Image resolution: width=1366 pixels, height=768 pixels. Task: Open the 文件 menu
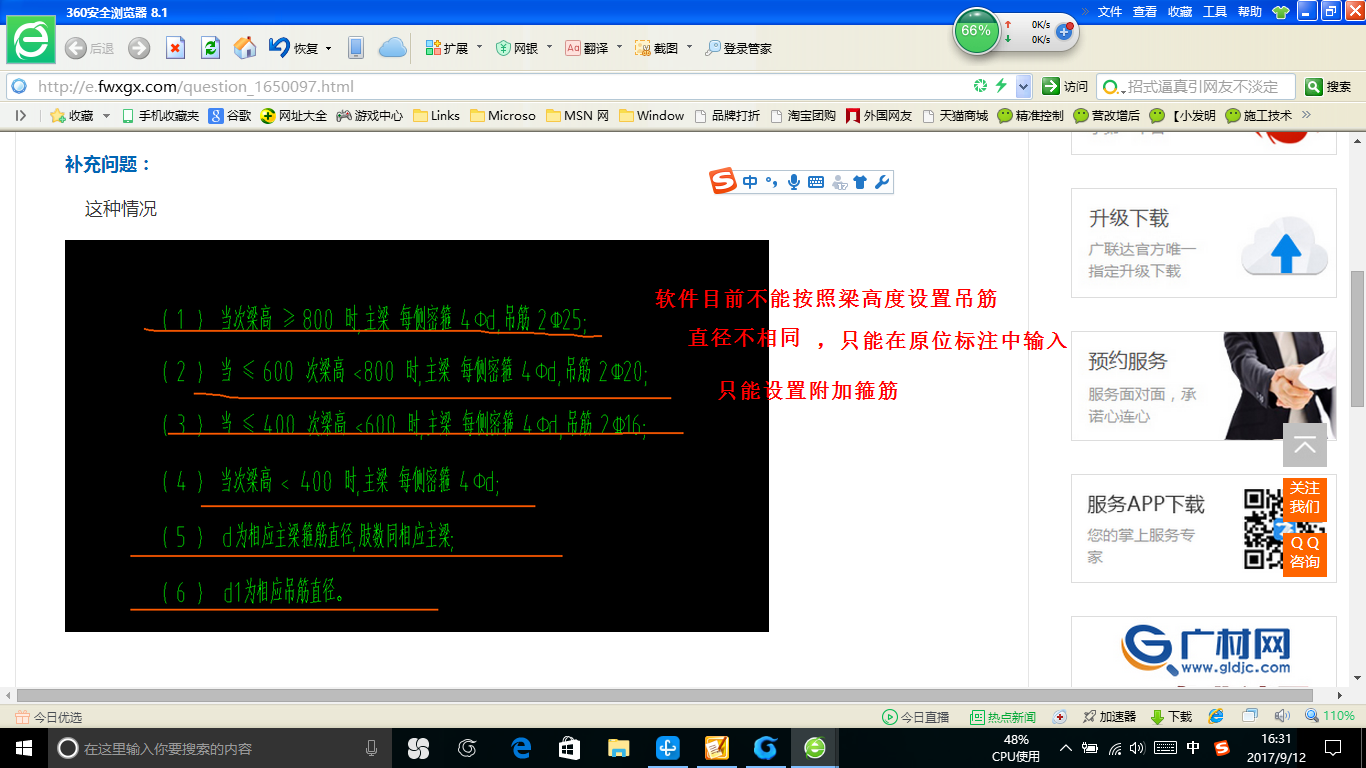coord(1110,12)
